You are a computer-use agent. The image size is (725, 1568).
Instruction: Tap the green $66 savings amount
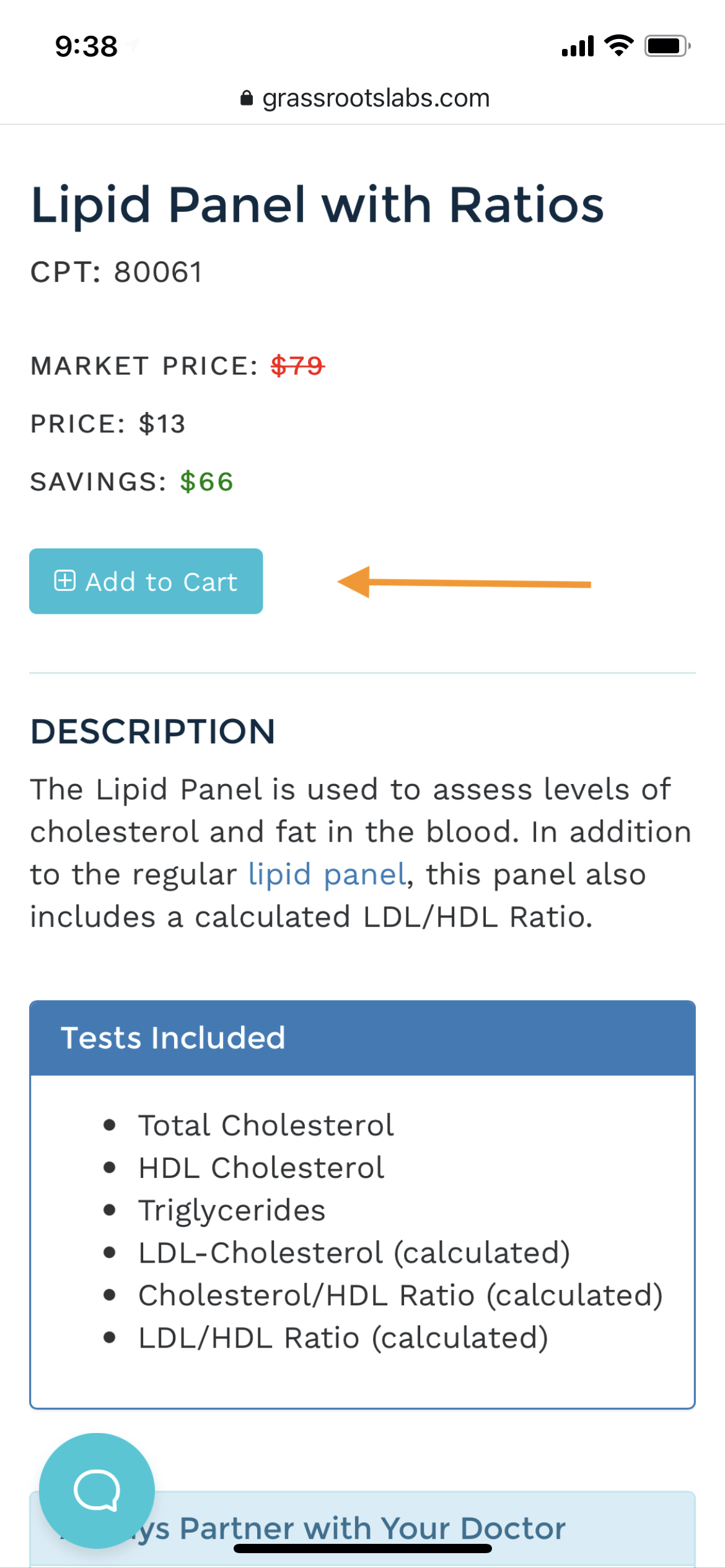(x=206, y=482)
